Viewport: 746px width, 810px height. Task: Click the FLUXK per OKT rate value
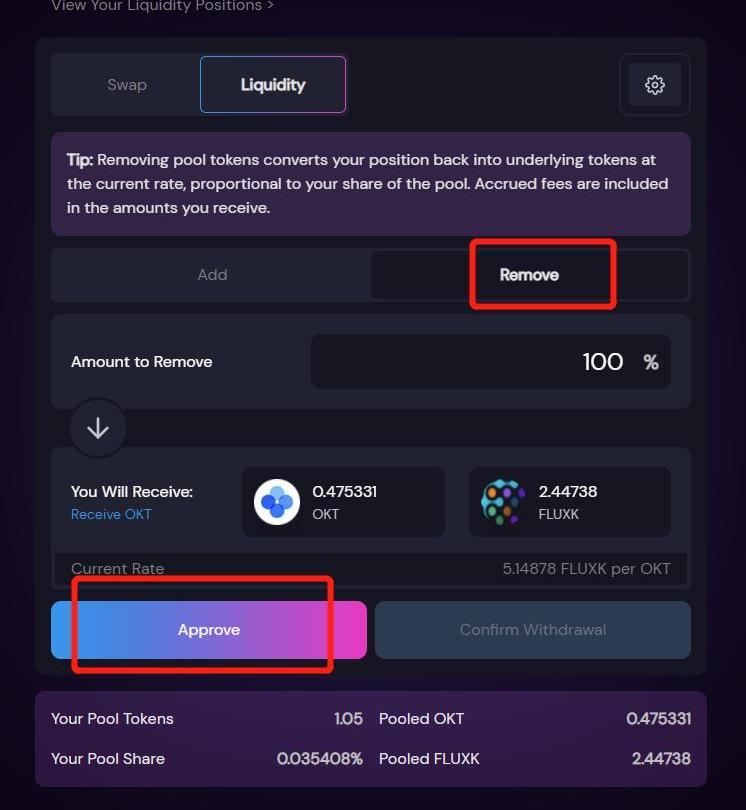click(x=586, y=569)
